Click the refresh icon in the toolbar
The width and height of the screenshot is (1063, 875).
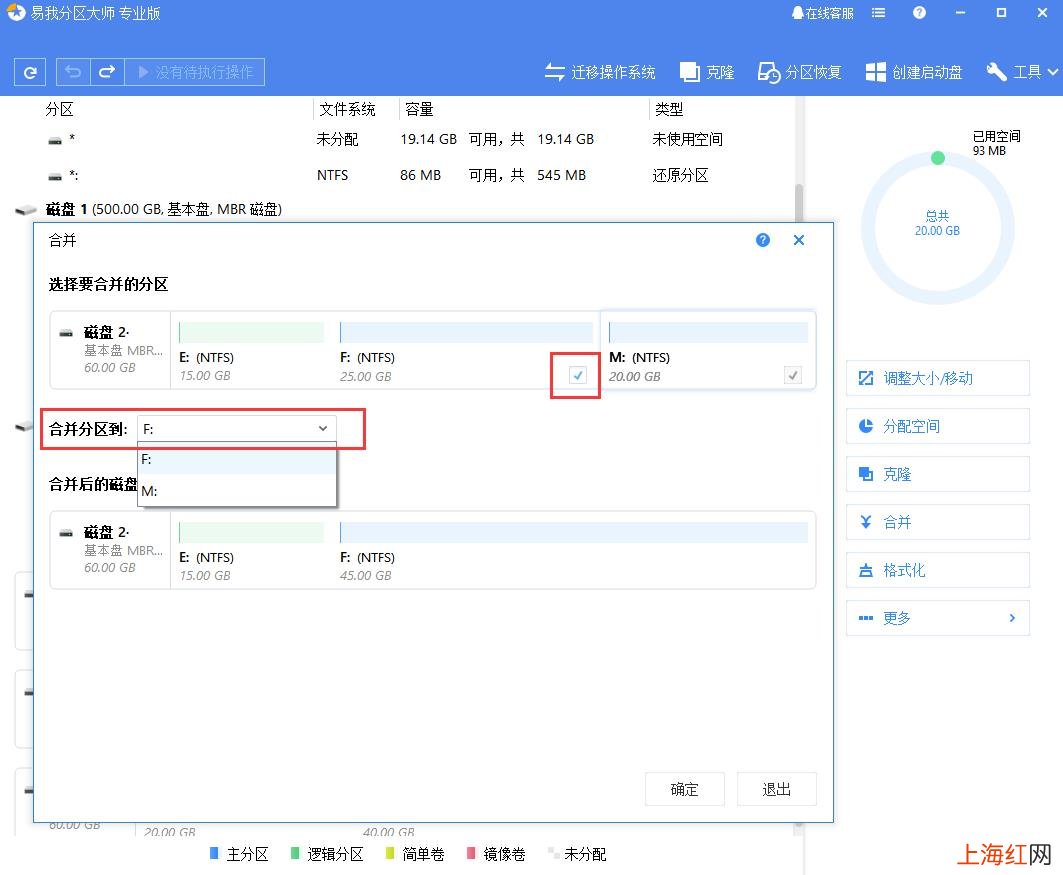[30, 72]
